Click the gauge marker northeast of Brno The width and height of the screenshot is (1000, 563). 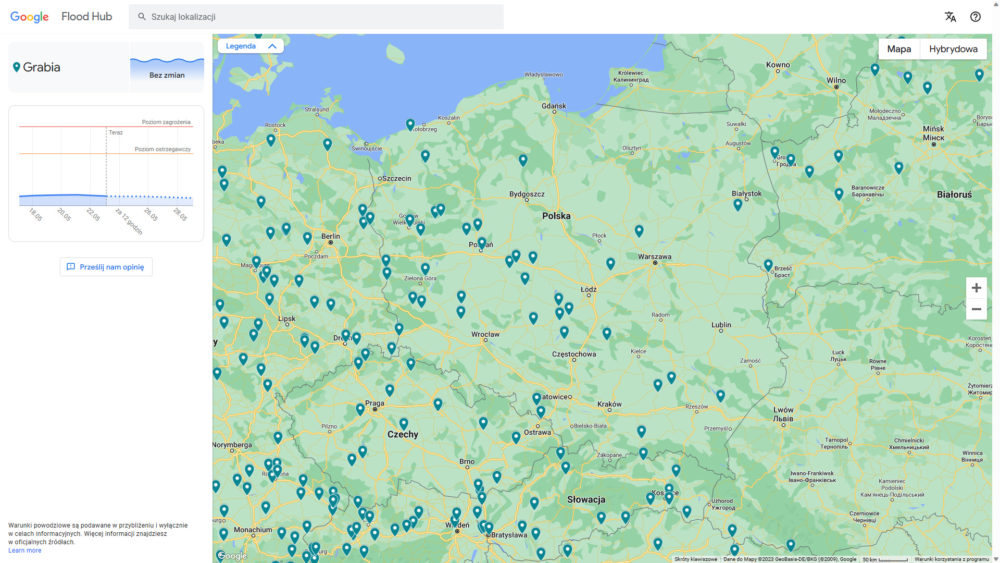coord(497,476)
